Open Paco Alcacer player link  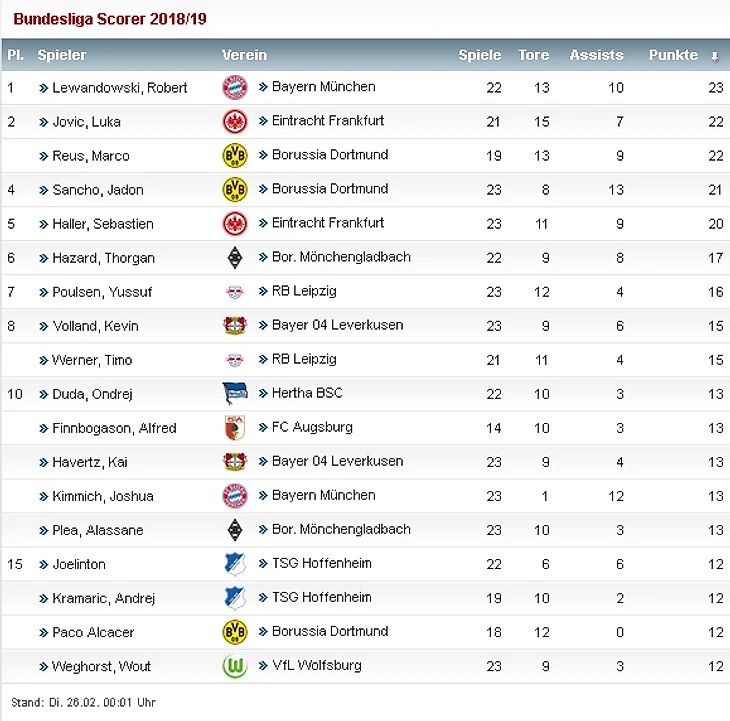point(93,632)
